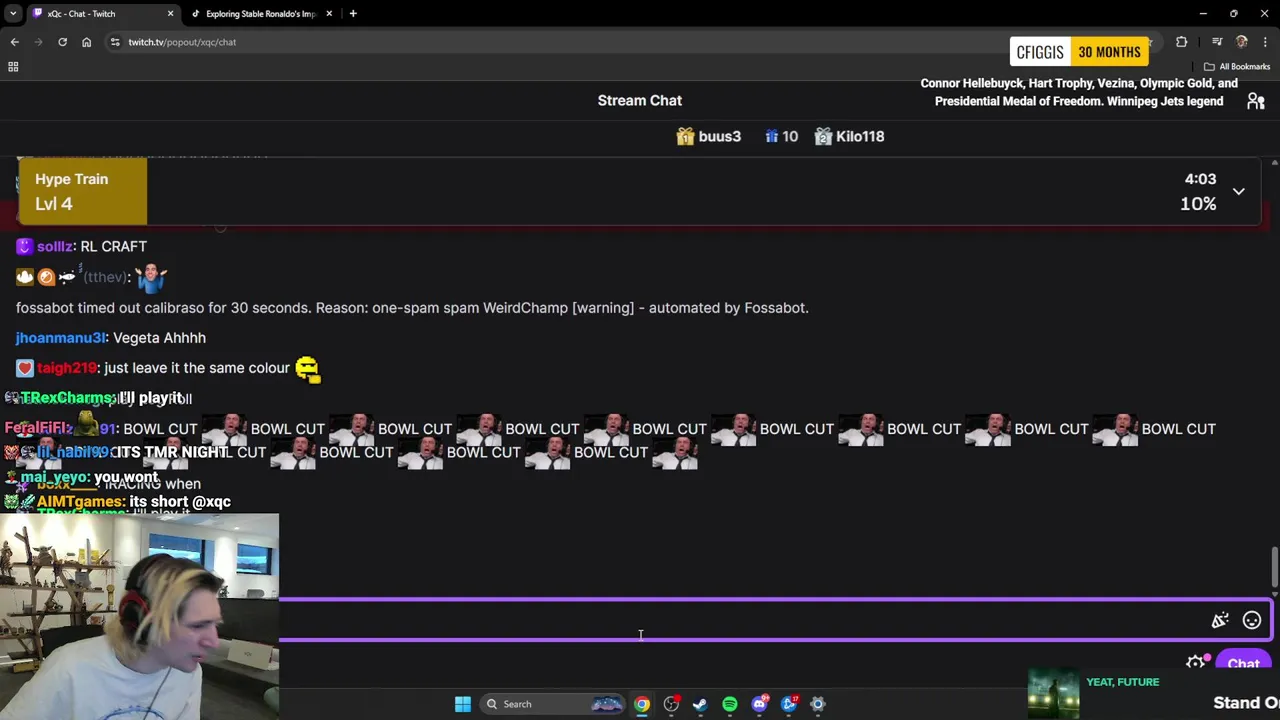Open browser extensions puzzle icon
This screenshot has width=1280, height=720.
1181,42
